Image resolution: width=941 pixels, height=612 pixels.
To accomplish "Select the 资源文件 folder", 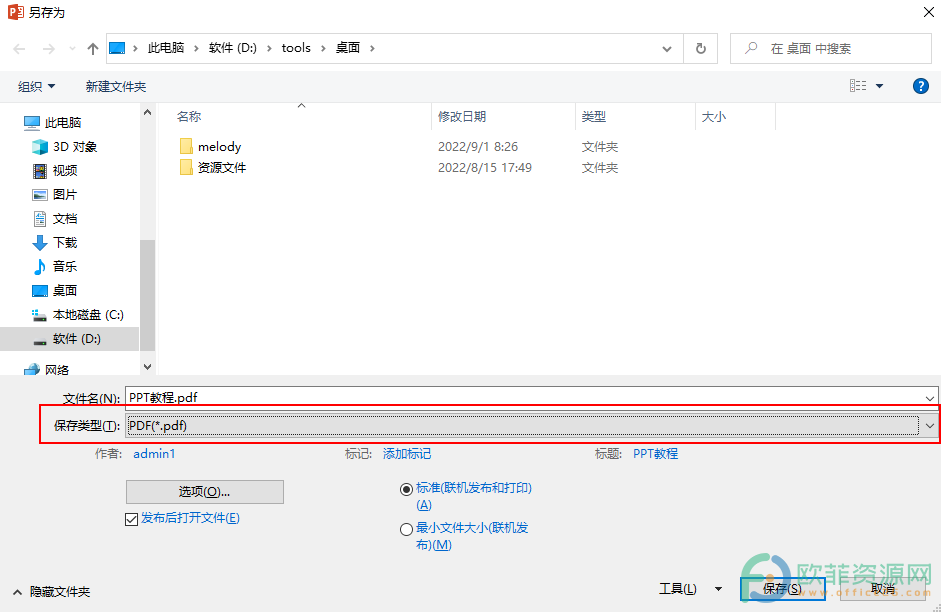I will click(x=213, y=167).
